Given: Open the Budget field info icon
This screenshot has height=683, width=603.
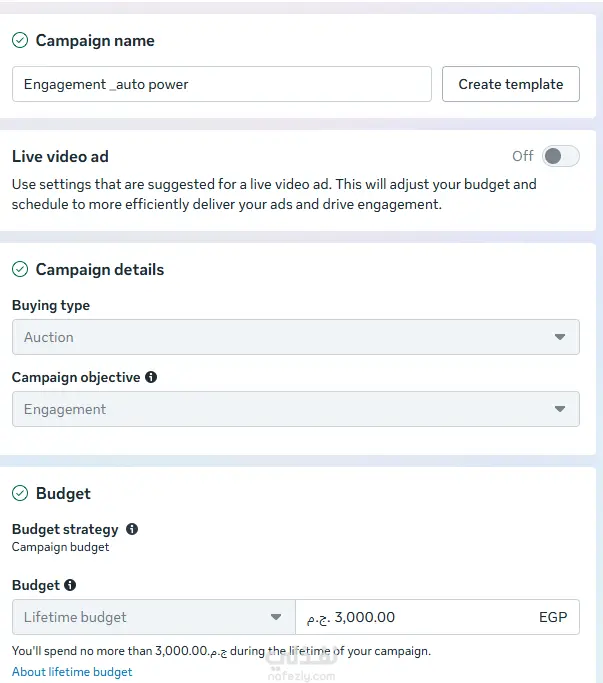Looking at the screenshot, I should (x=70, y=585).
